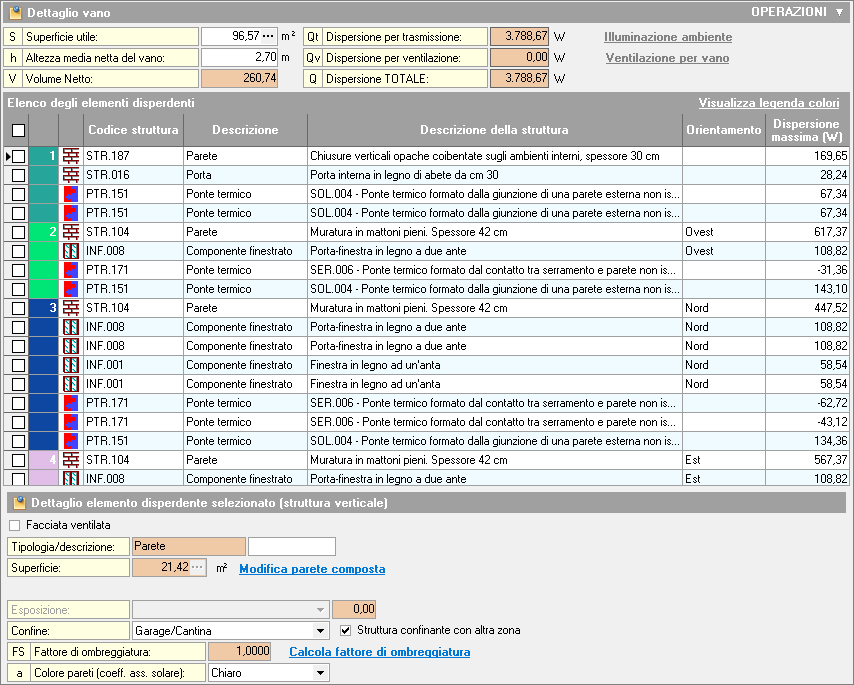Click the thermal bridge icon with value 134,36
Image resolution: width=854 pixels, height=685 pixels.
pyautogui.click(x=71, y=441)
